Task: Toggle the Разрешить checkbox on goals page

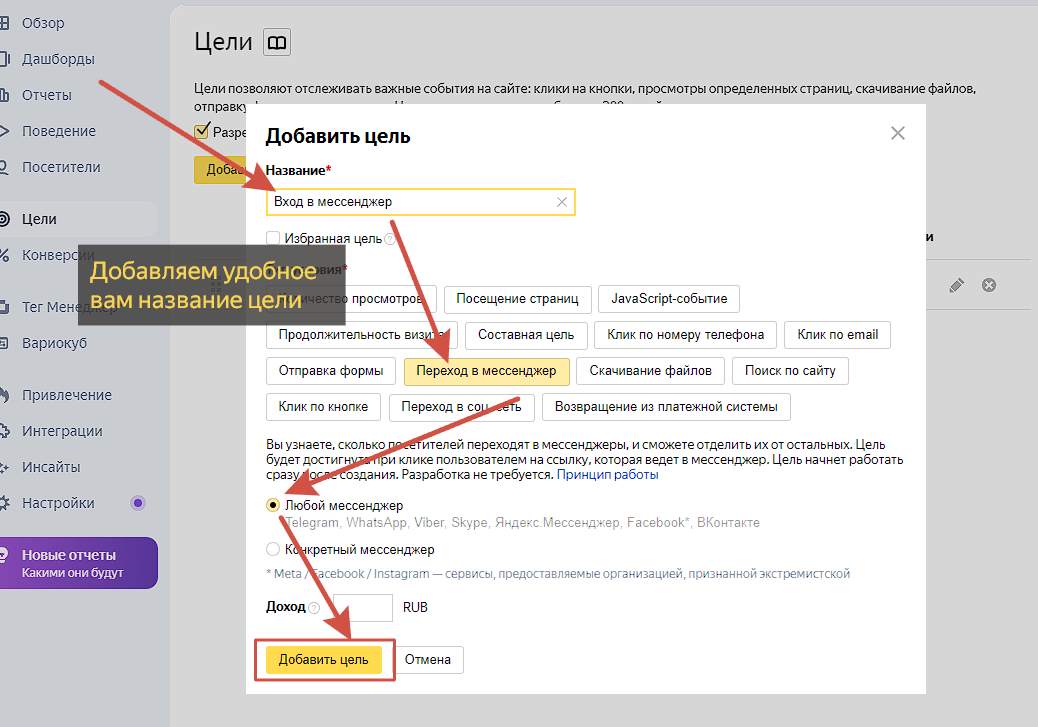Action: pyautogui.click(x=202, y=131)
